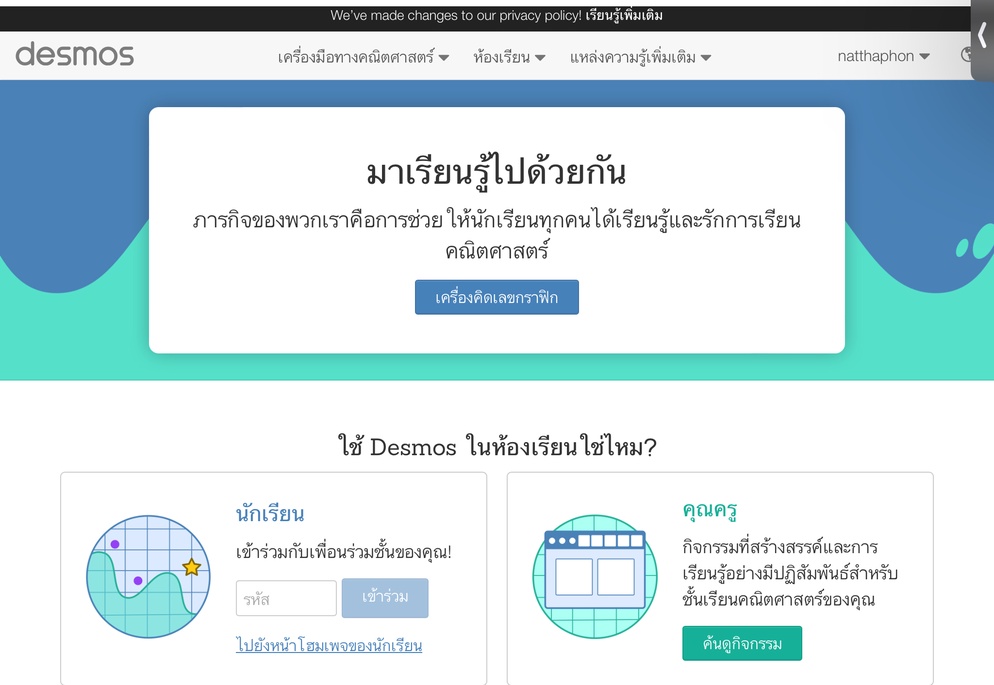Click the ใช้ Desmos ในห้องเรียนใช่ไหม? heading
The image size is (994, 685).
(497, 447)
